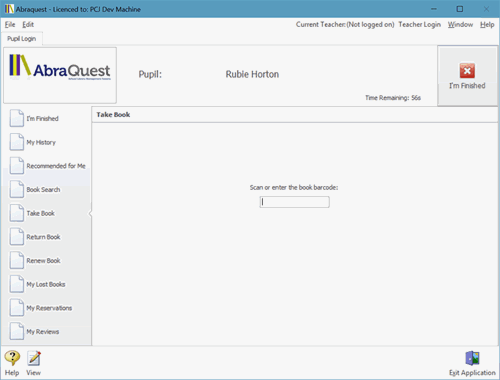Click the page icon beside My History

(17, 142)
